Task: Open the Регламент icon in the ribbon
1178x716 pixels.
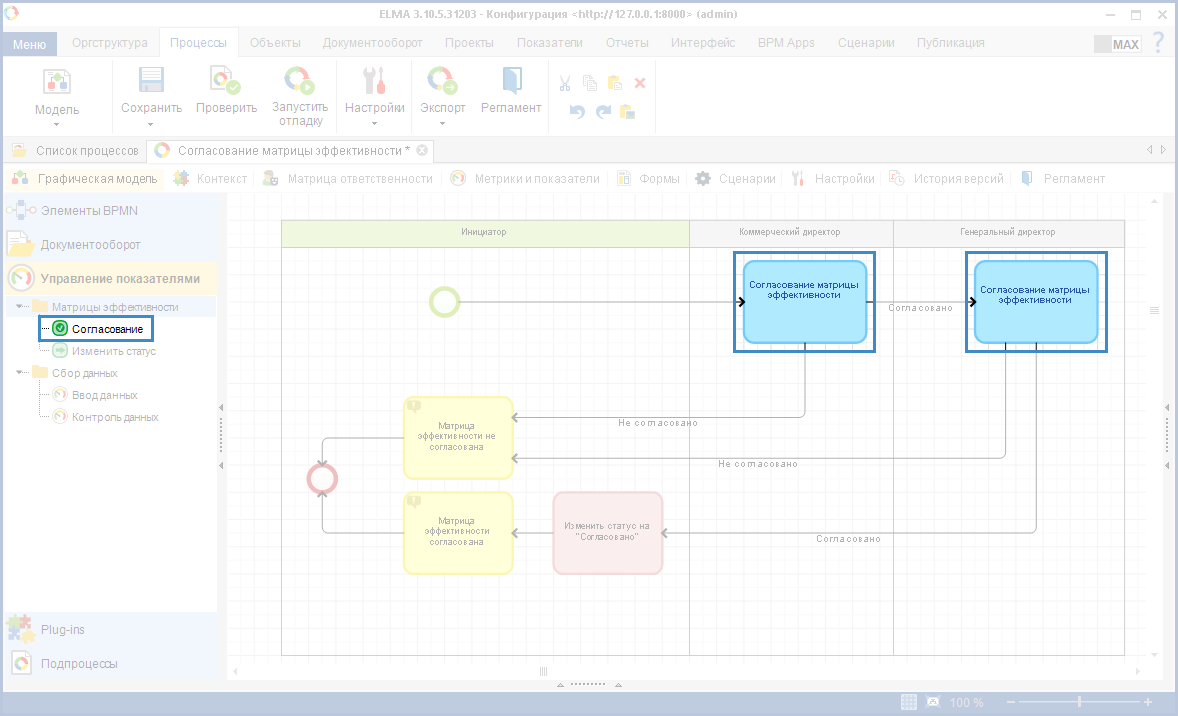Action: click(x=511, y=82)
